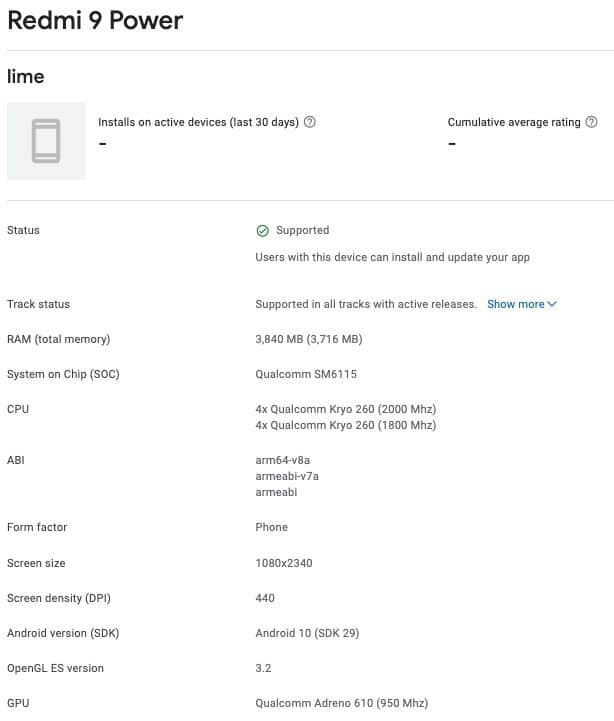Click the Phone form factor value
This screenshot has height=721, width=614.
[x=271, y=527]
